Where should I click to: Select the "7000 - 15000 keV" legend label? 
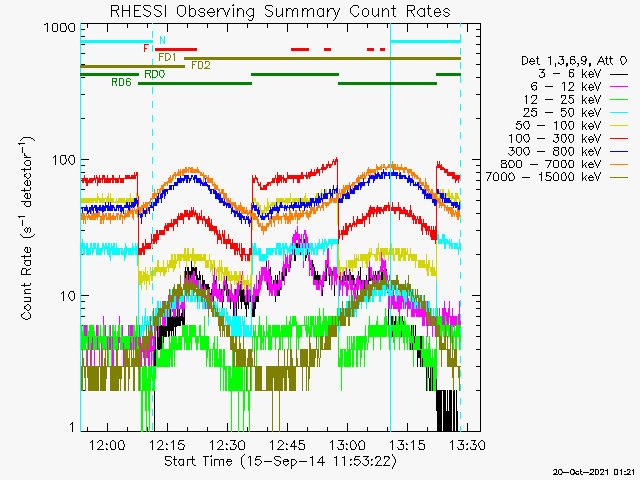click(543, 177)
